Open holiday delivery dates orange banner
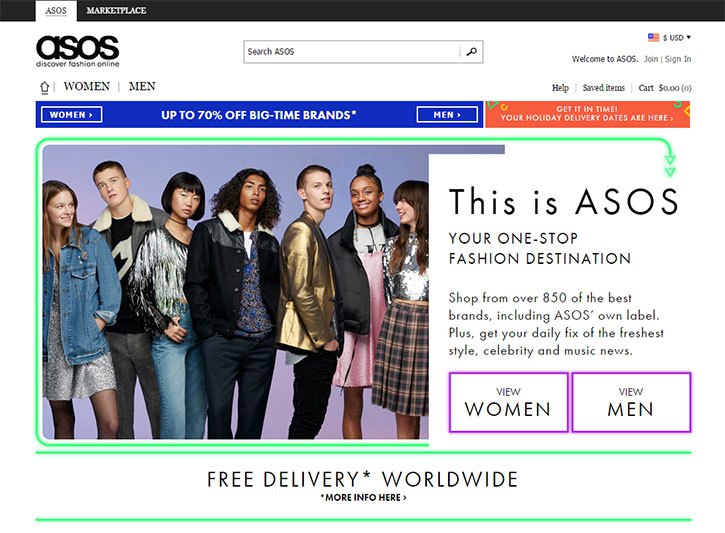Image resolution: width=725 pixels, height=533 pixels. click(587, 114)
